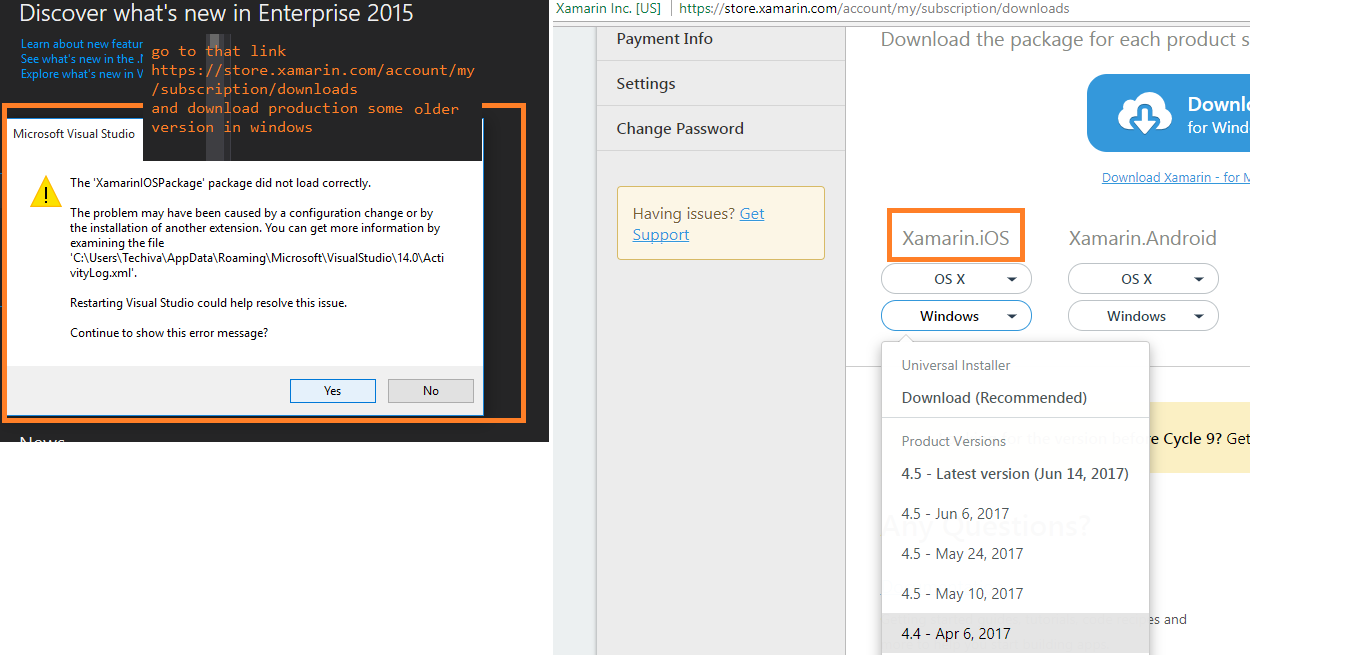Open Payment Info in account sidebar
This screenshot has height=660, width=1360.
tap(665, 39)
